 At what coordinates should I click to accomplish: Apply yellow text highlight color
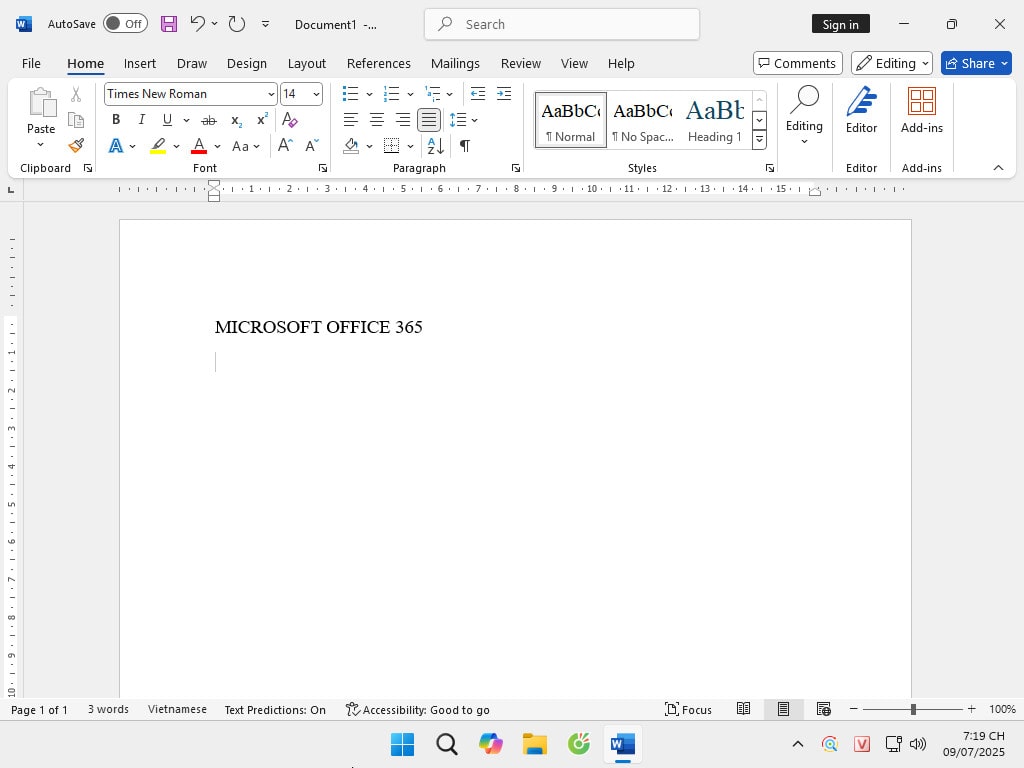coord(158,146)
